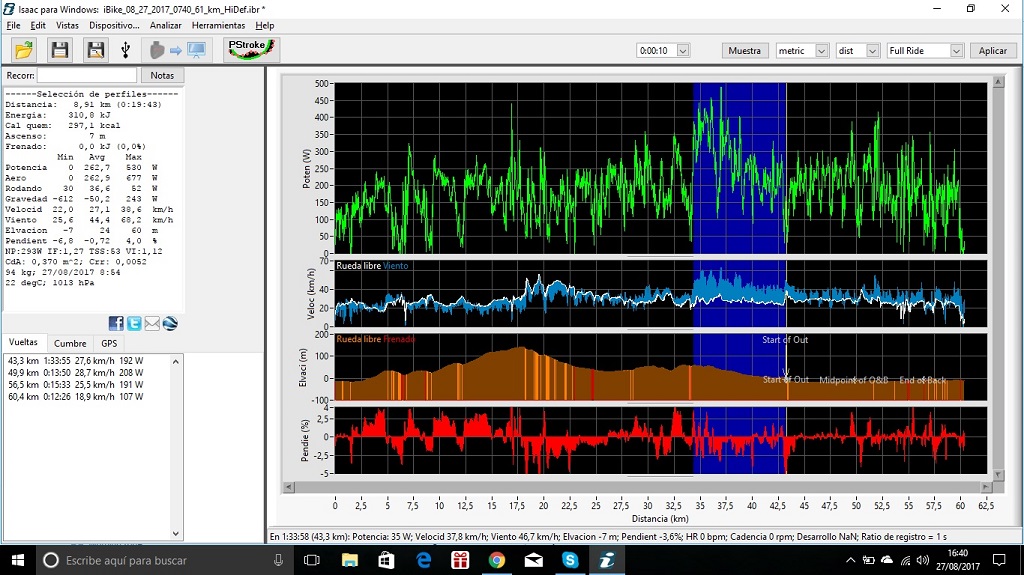Click in the Recorr text field

pyautogui.click(x=87, y=75)
